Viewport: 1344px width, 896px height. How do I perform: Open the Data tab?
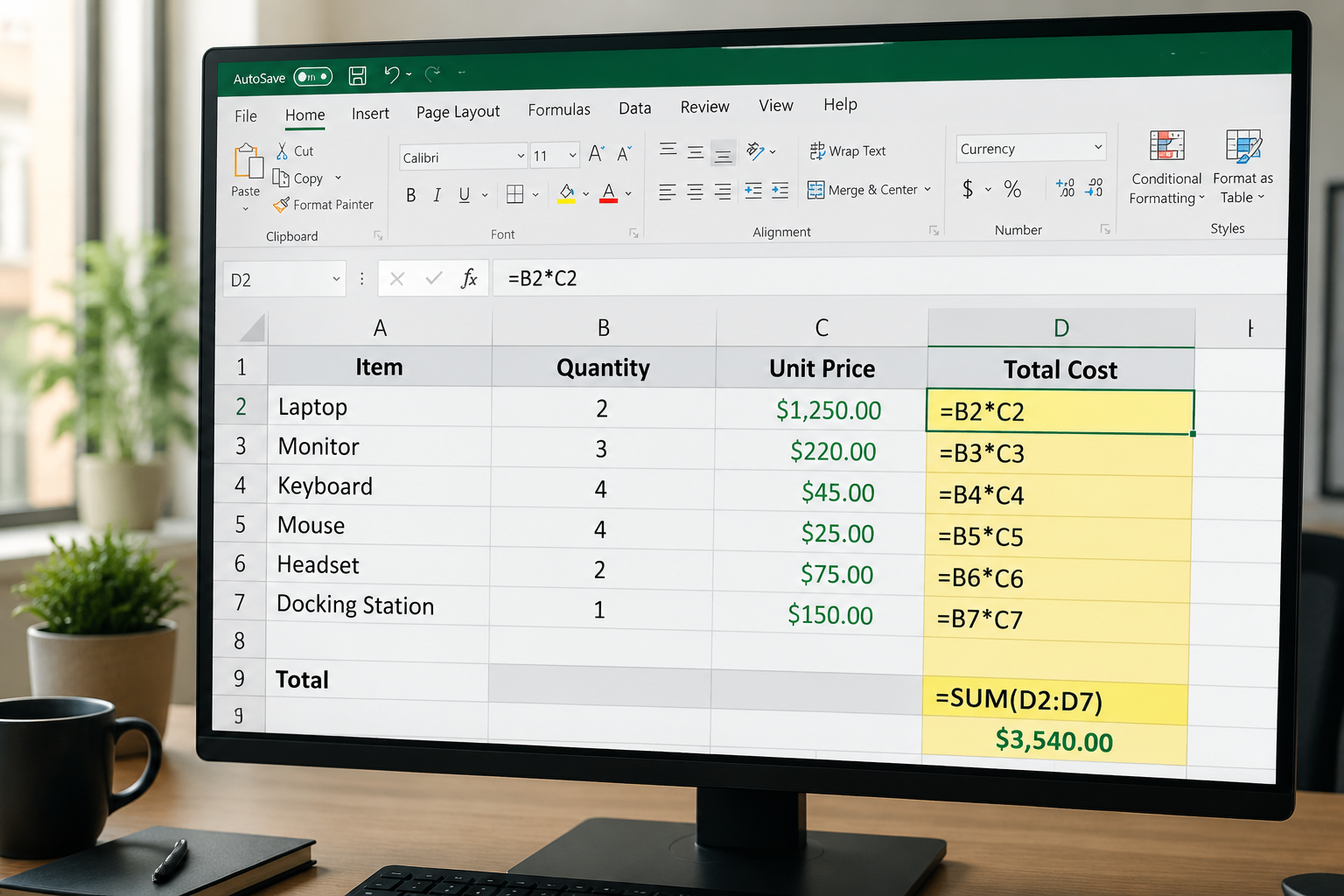634,108
